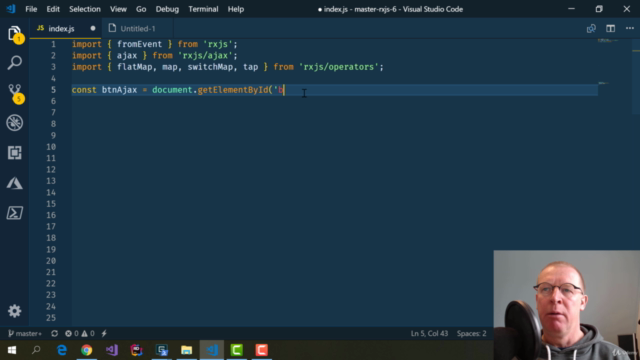Screen dimensions: 640x360
Task: Click btnAjax variable on line 5
Action: (119, 90)
